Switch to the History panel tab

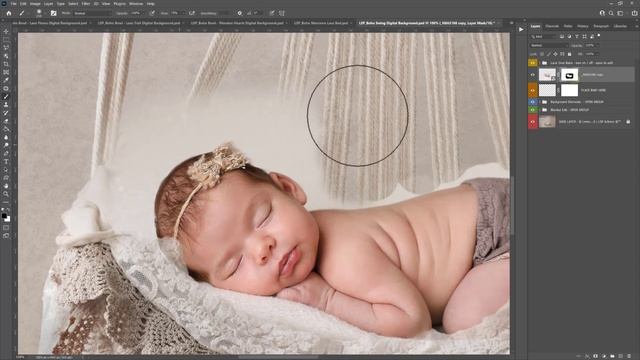pos(583,26)
